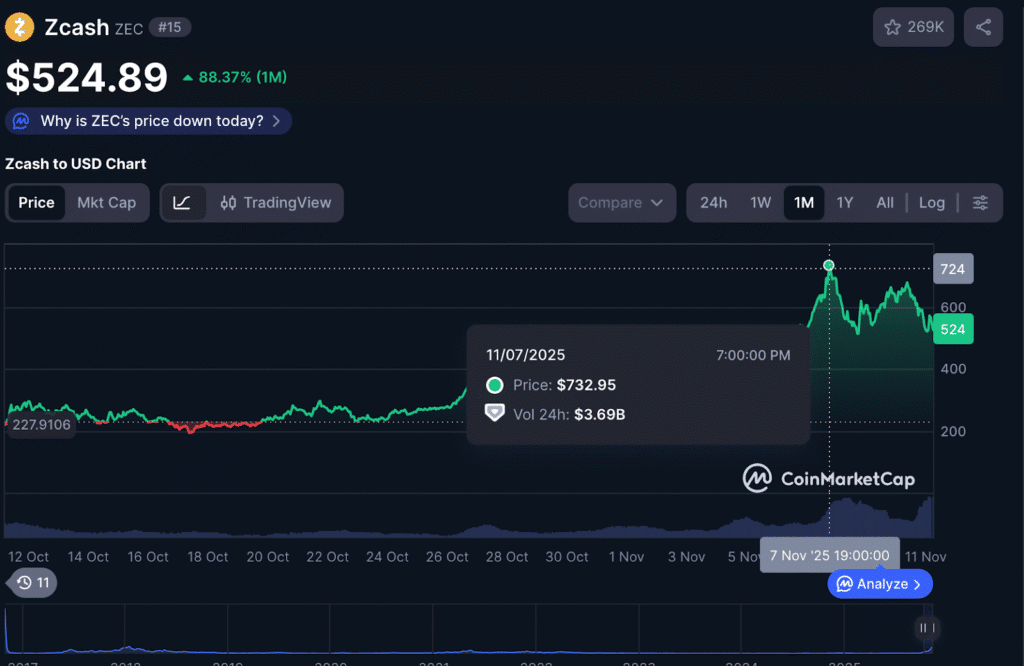
Task: Click the history clock badge showing 11
Action: pos(33,582)
